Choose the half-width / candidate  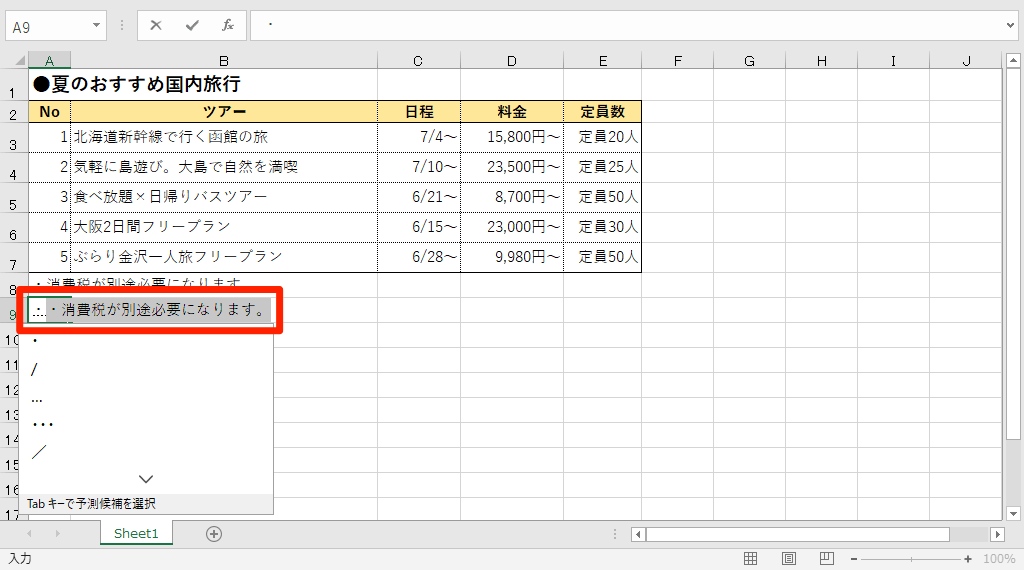click(x=146, y=370)
